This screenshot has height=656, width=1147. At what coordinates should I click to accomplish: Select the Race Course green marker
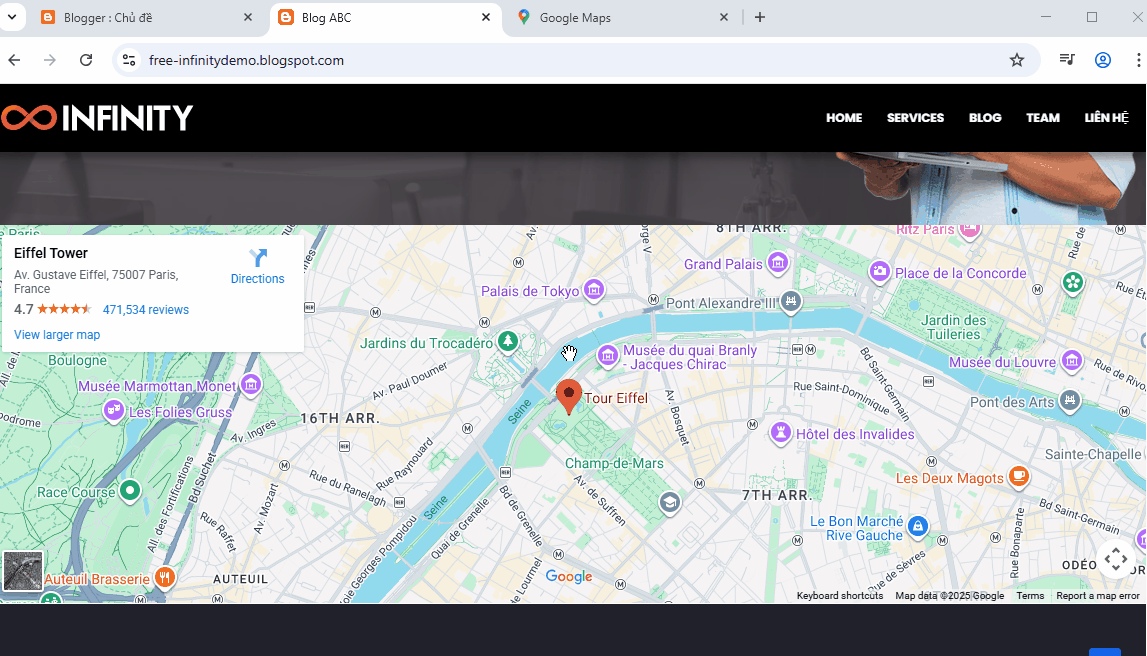[x=129, y=490]
